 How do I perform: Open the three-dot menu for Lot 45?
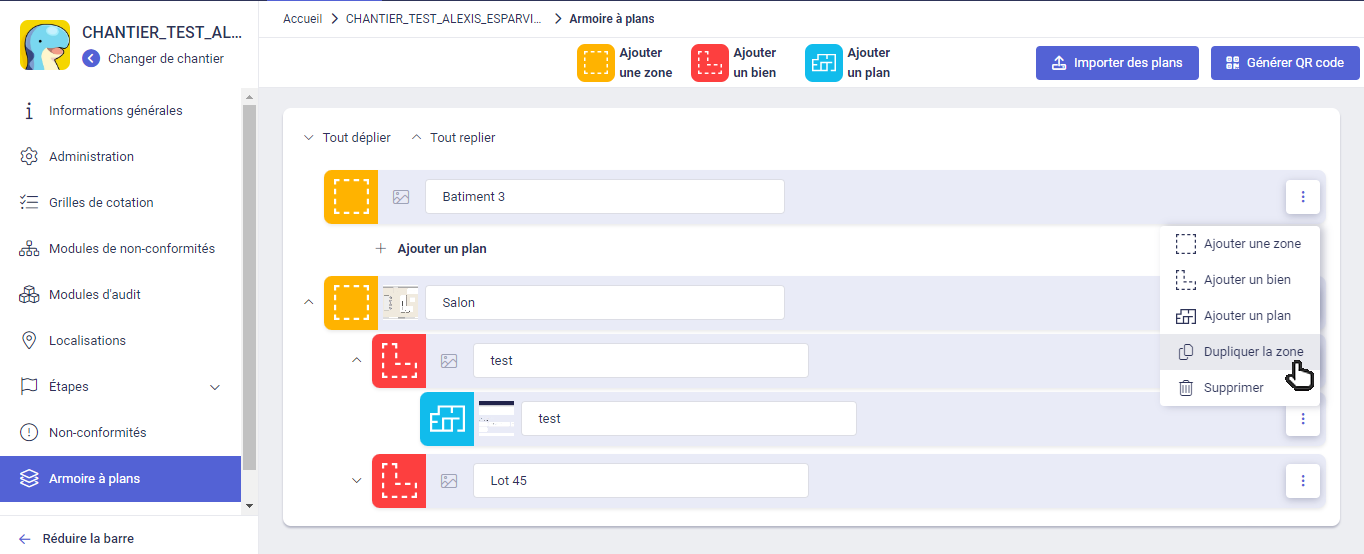pyautogui.click(x=1302, y=481)
